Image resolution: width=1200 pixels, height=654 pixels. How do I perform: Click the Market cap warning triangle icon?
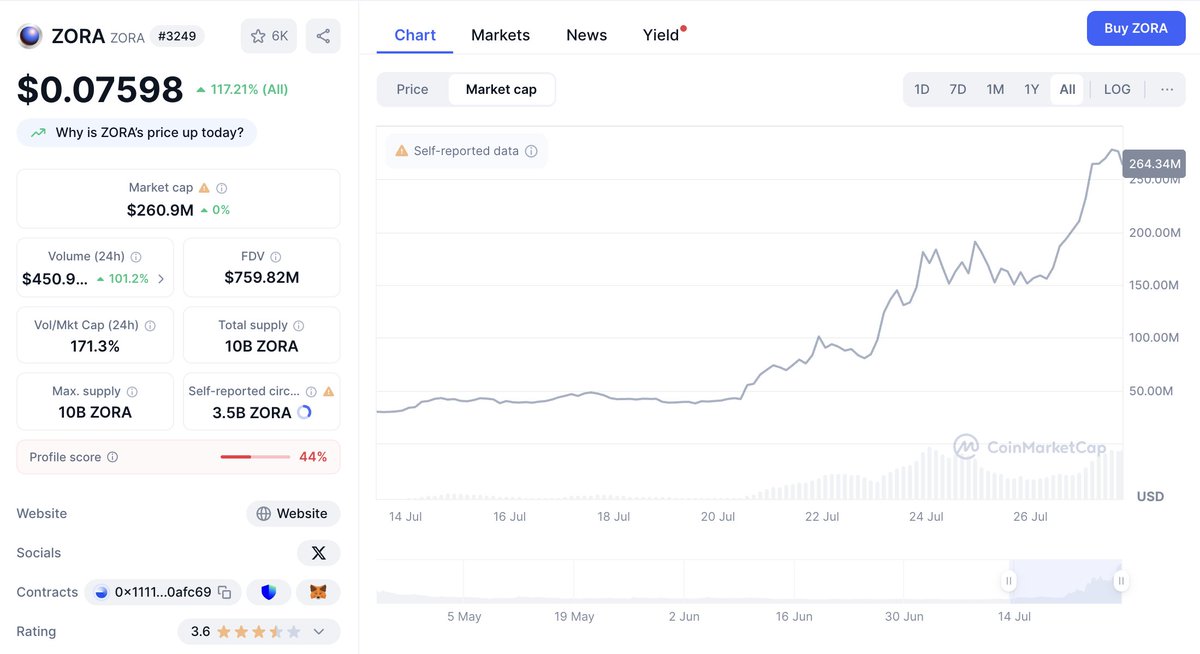pos(204,188)
